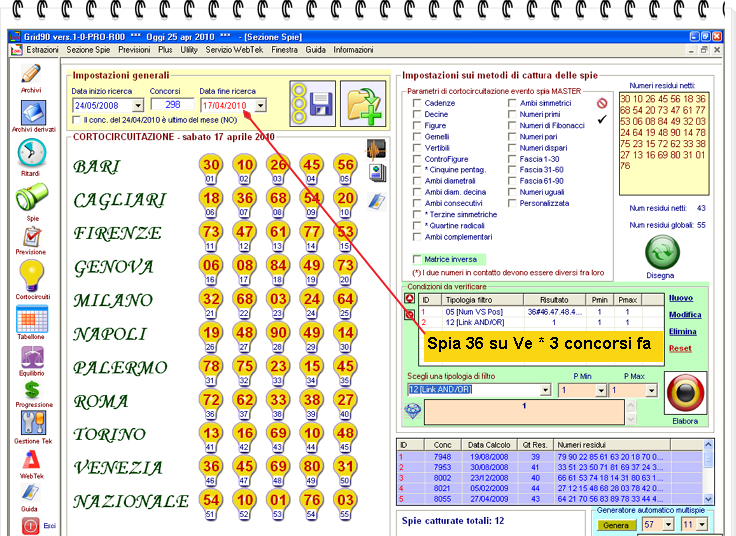This screenshot has height=536, width=736.
Task: Expand the tipologia di filtro combo box
Action: 545,390
